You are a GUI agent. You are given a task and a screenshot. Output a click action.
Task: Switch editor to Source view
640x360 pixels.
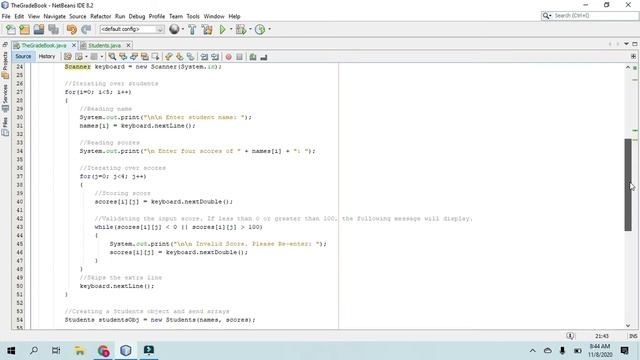click(23, 56)
